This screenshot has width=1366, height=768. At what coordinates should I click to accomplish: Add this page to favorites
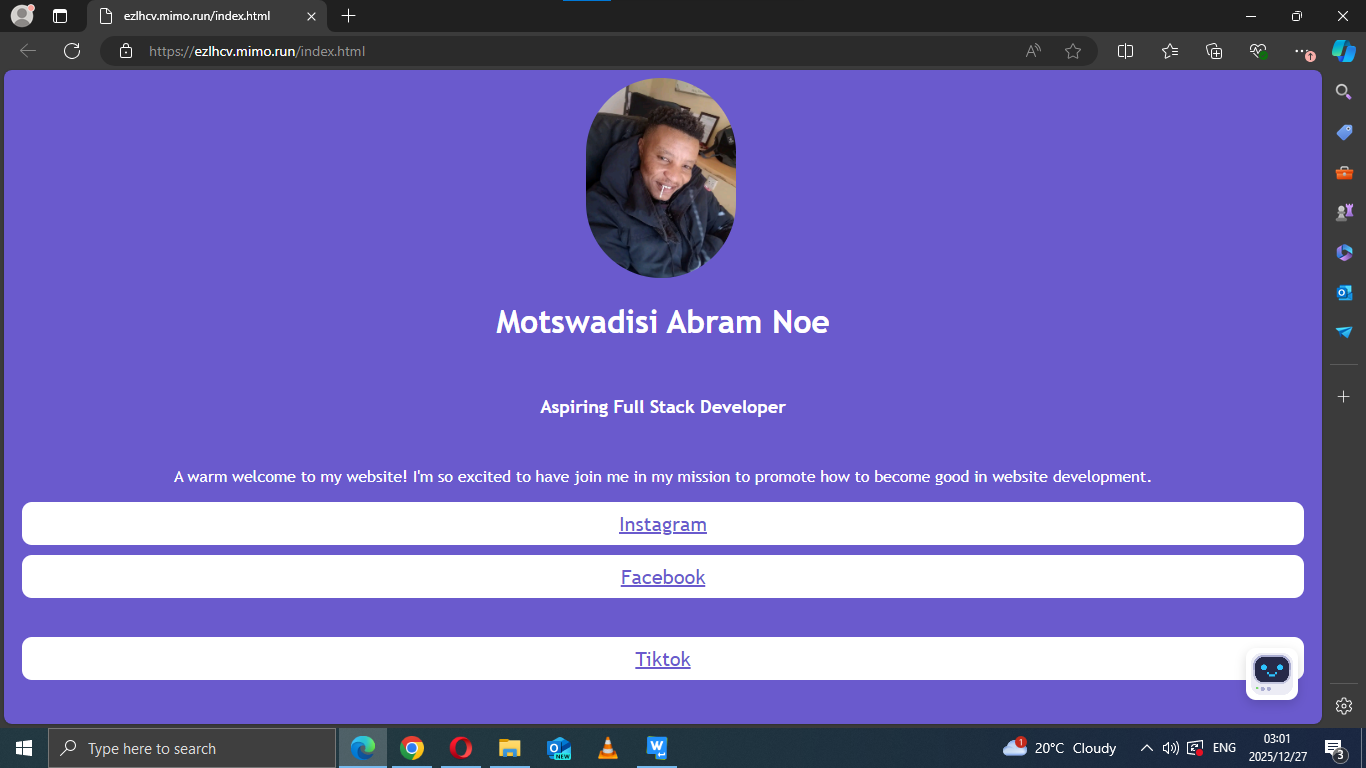tap(1073, 51)
